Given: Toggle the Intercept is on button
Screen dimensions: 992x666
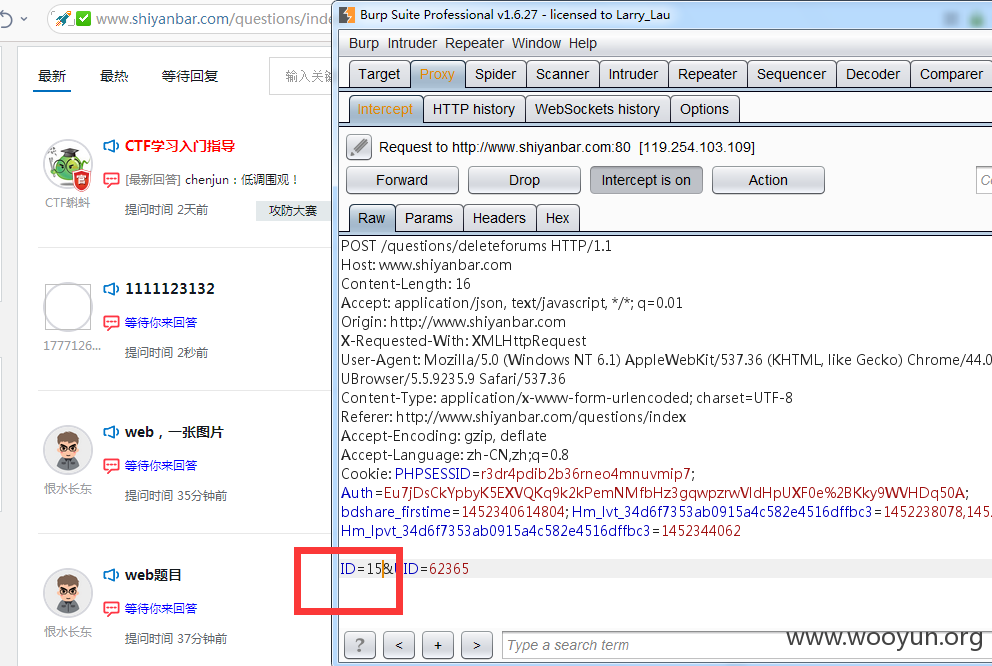Looking at the screenshot, I should click(646, 180).
